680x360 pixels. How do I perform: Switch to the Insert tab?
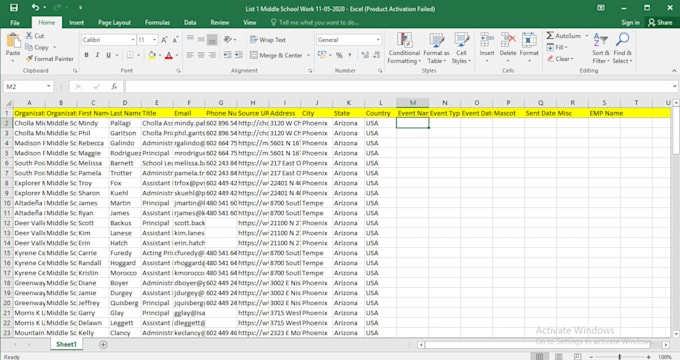coord(76,22)
